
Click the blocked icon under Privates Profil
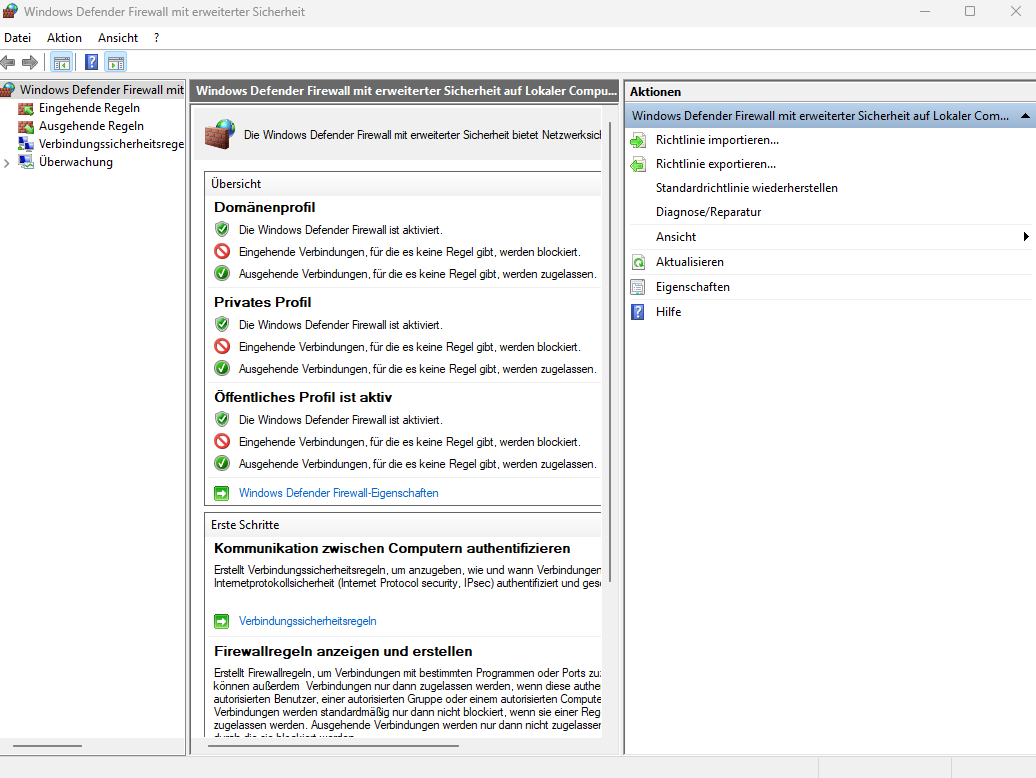click(222, 346)
